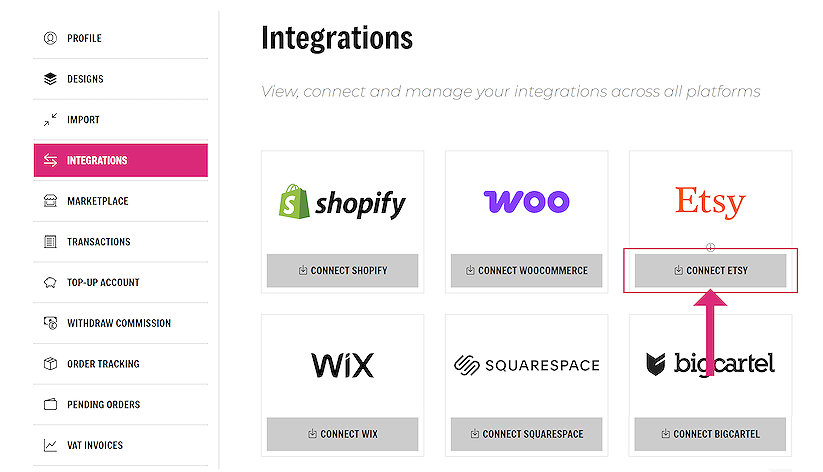Click the Shopify logo thumbnail

tap(342, 203)
